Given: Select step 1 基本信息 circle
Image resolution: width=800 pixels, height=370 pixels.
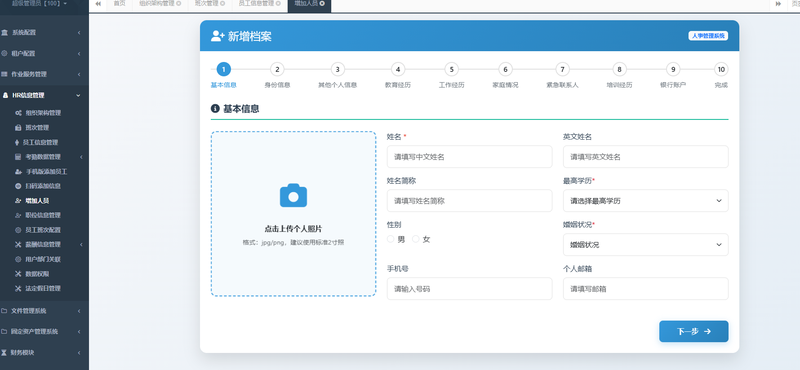Looking at the screenshot, I should pos(223,69).
